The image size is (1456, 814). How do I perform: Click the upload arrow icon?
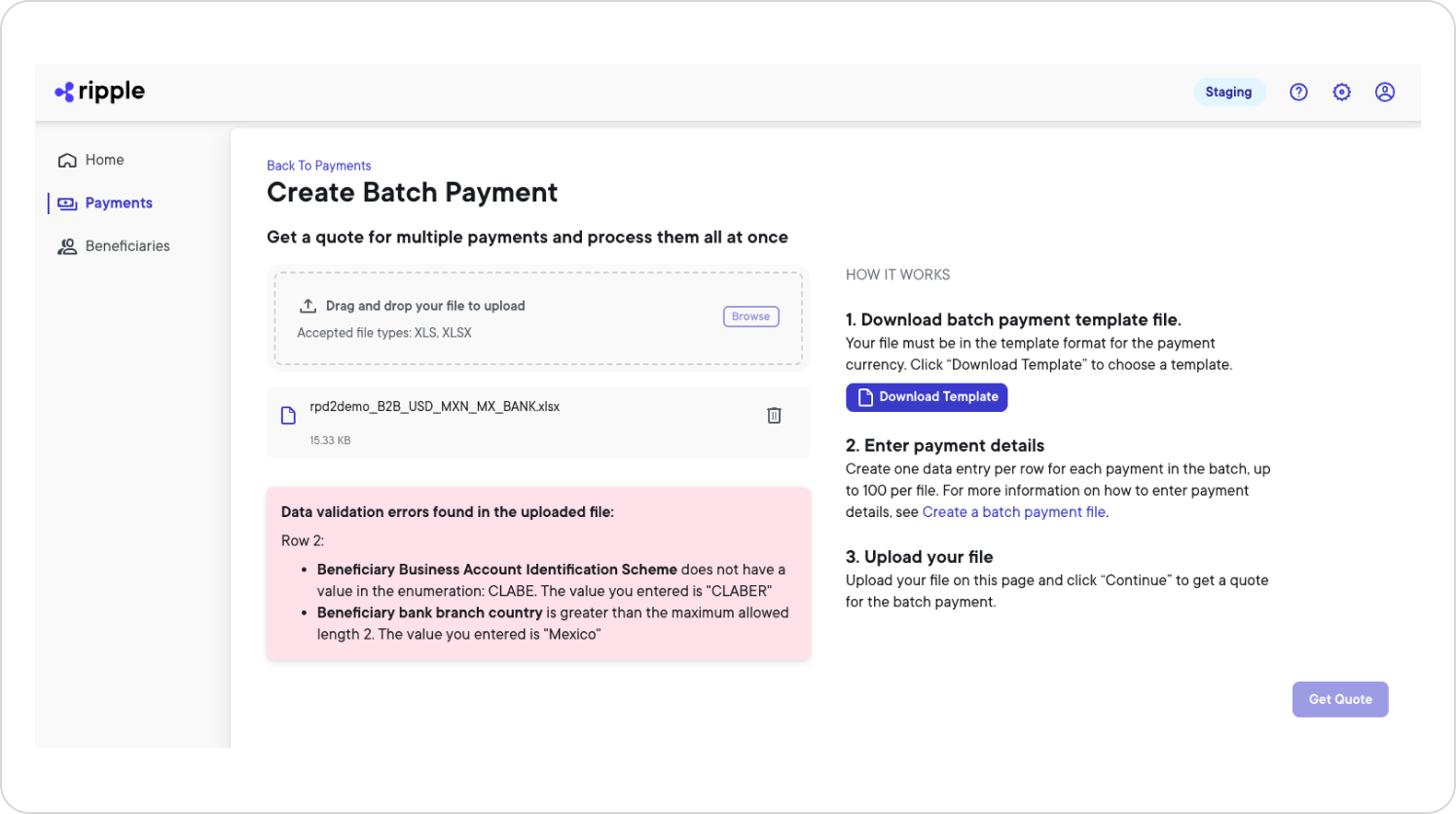click(308, 304)
